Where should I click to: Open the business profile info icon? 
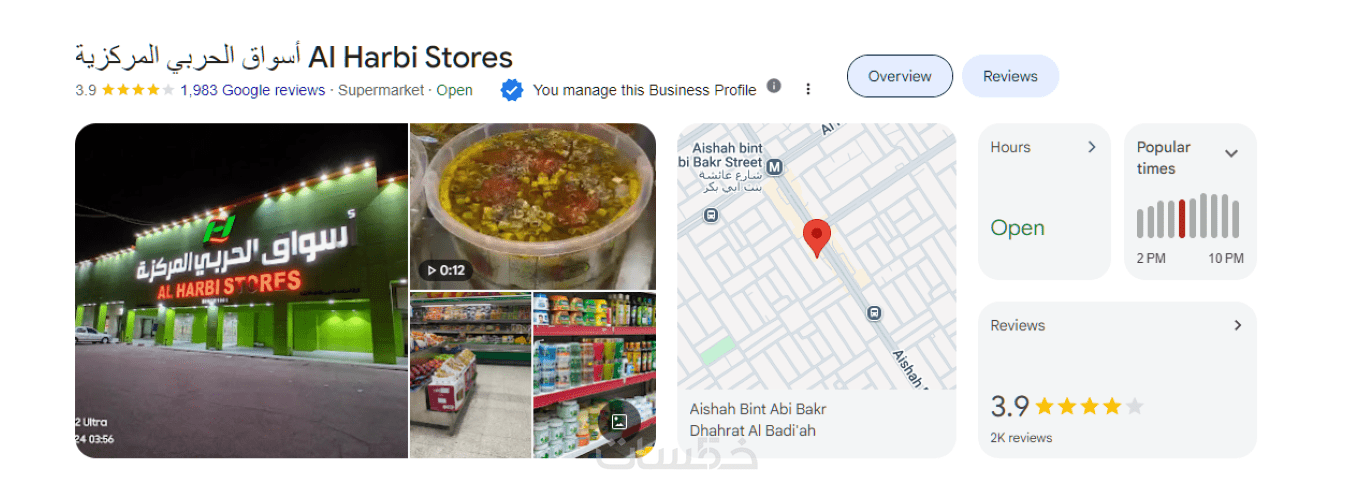coord(774,86)
